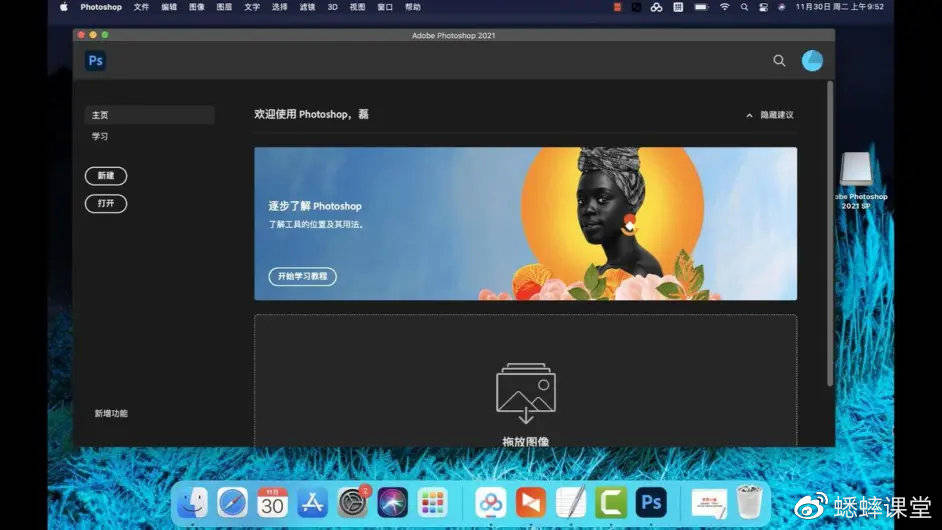Screen dimensions: 942x530
Task: Open Launchpad from the dock
Action: (x=432, y=502)
